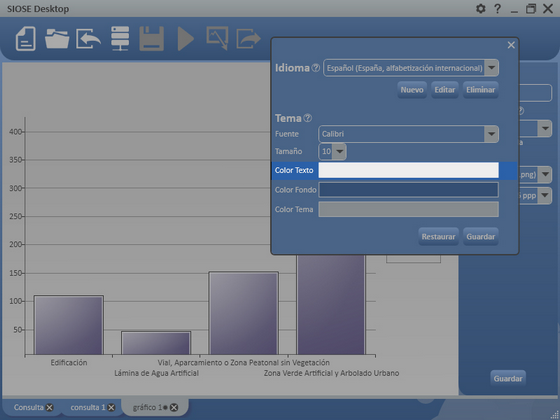Click the play run query icon
The height and width of the screenshot is (420, 560).
click(x=186, y=39)
